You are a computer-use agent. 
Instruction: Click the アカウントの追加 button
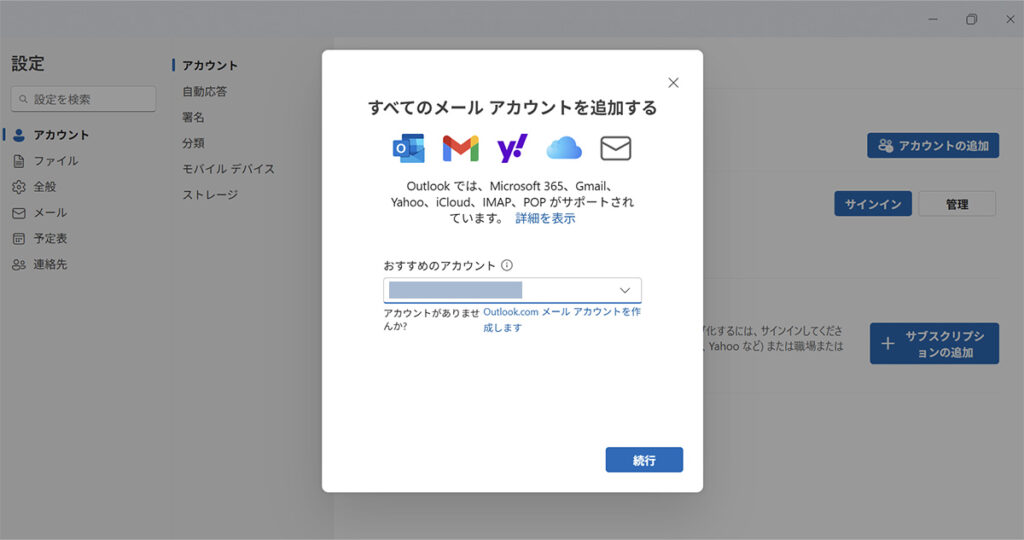coord(933,146)
